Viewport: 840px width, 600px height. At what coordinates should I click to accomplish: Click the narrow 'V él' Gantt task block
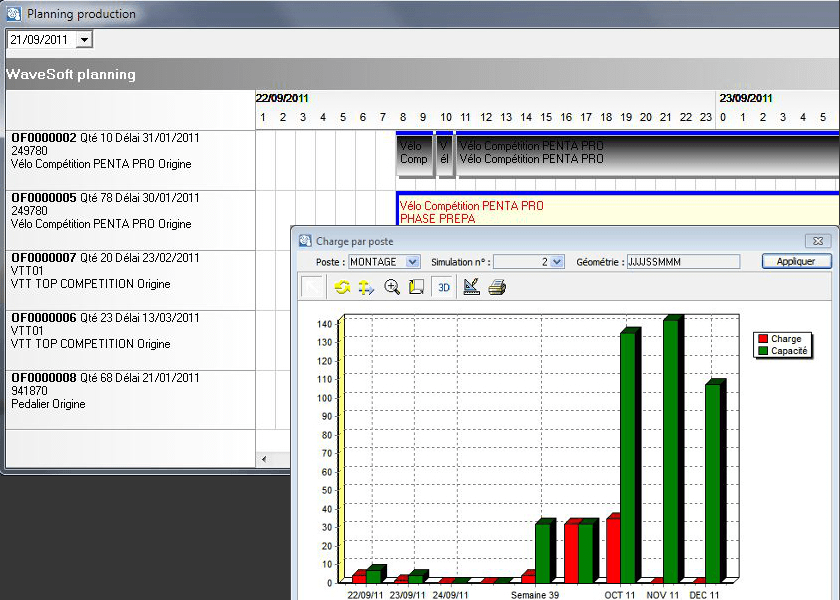tap(445, 154)
